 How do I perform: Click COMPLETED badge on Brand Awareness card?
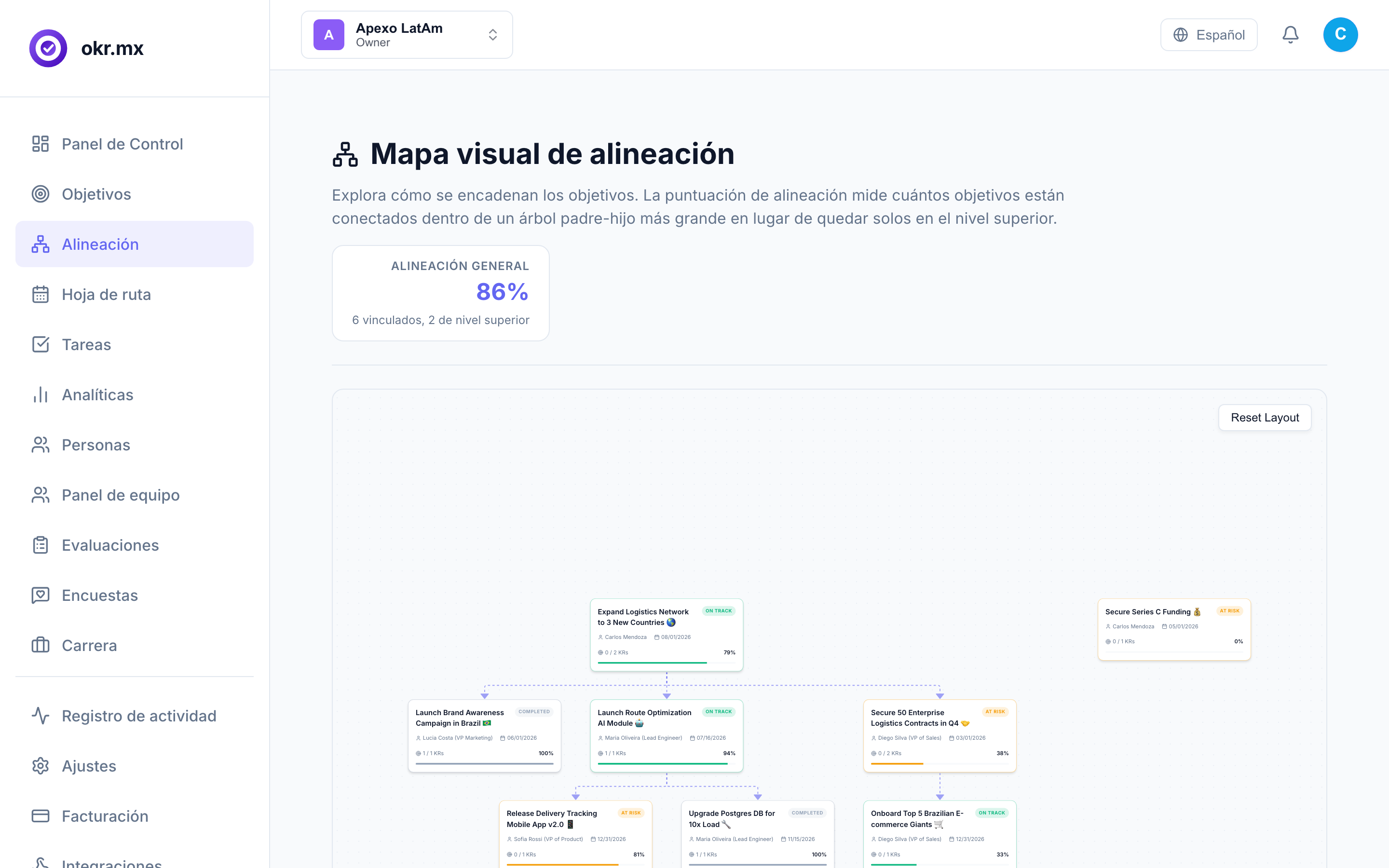[x=534, y=712]
